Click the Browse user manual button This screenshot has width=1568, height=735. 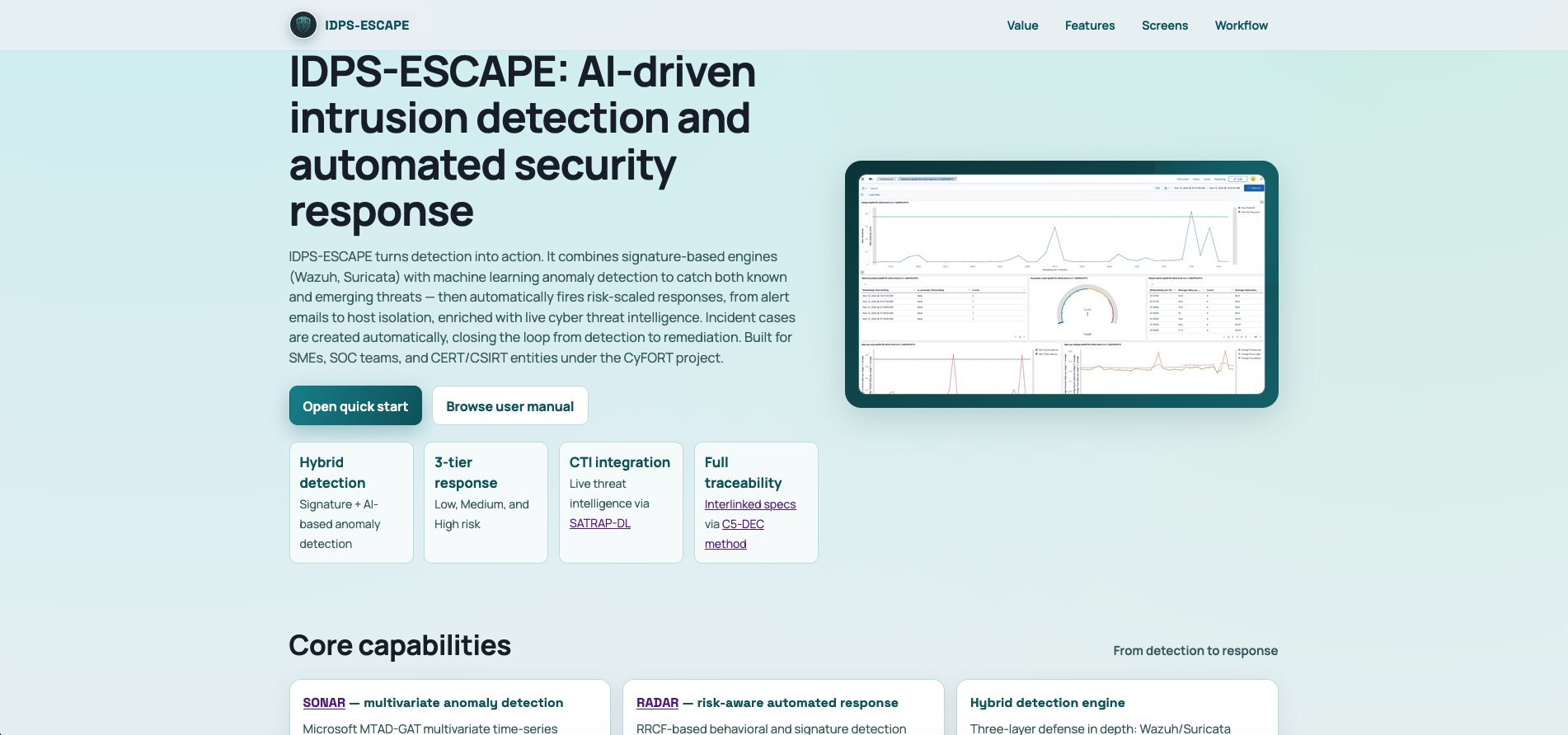click(x=509, y=405)
